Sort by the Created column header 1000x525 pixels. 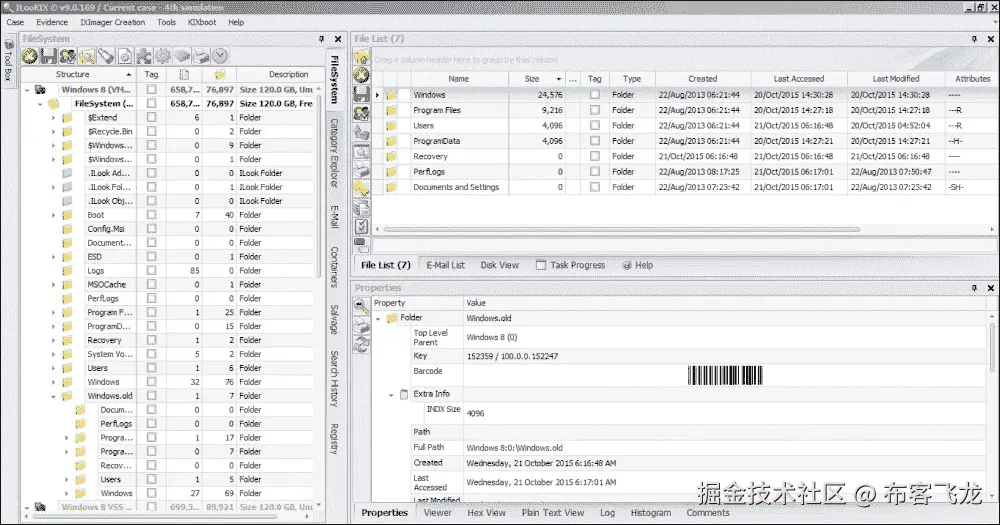pos(703,78)
